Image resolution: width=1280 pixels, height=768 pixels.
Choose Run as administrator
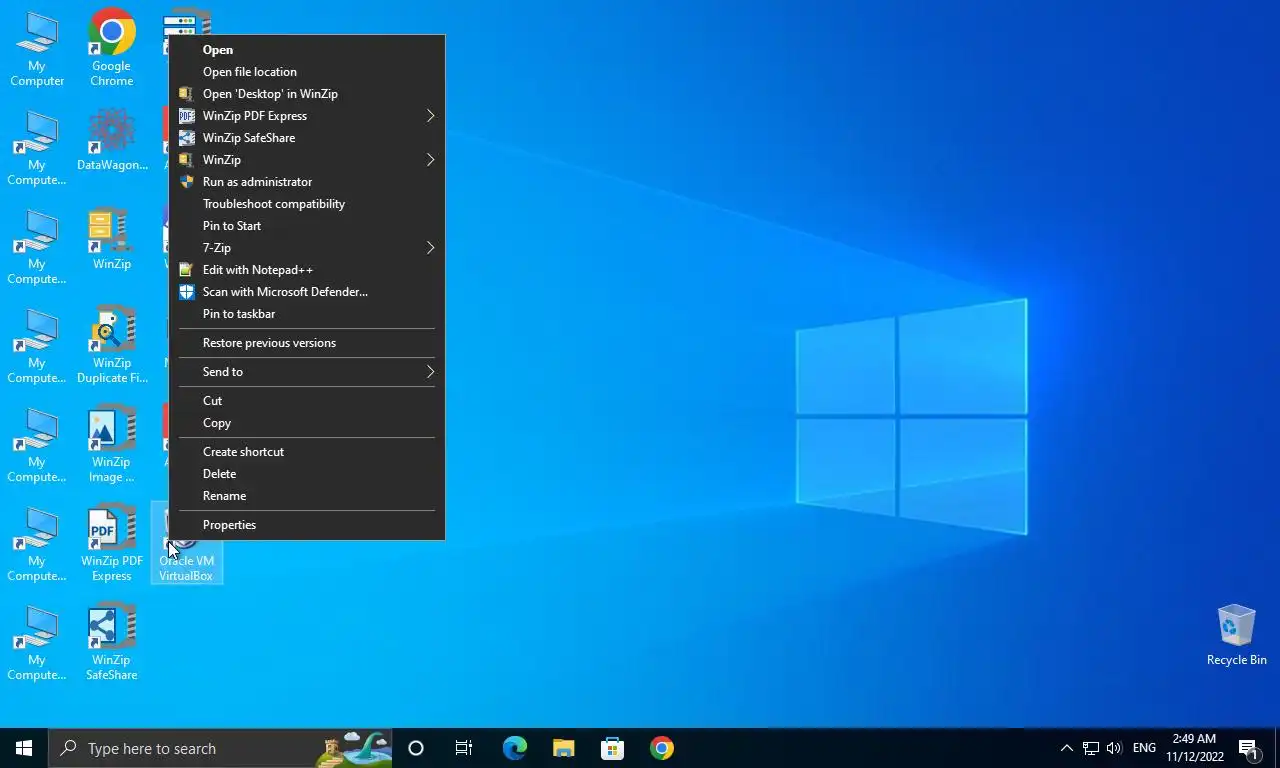(x=307, y=181)
